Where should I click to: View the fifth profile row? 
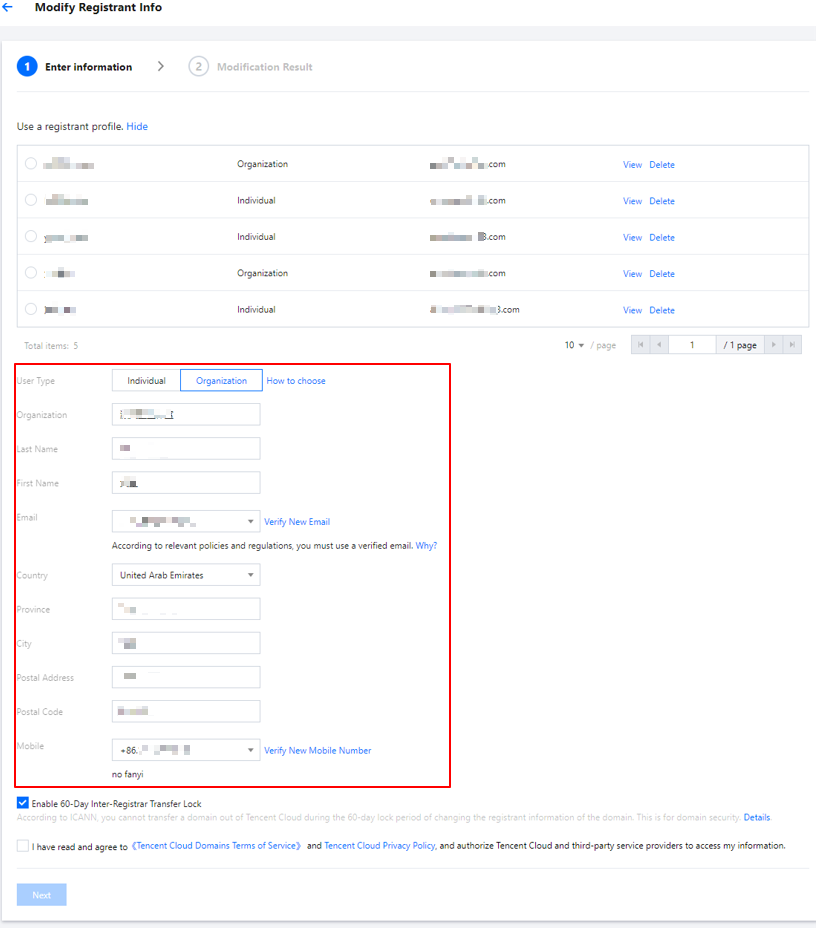point(632,311)
